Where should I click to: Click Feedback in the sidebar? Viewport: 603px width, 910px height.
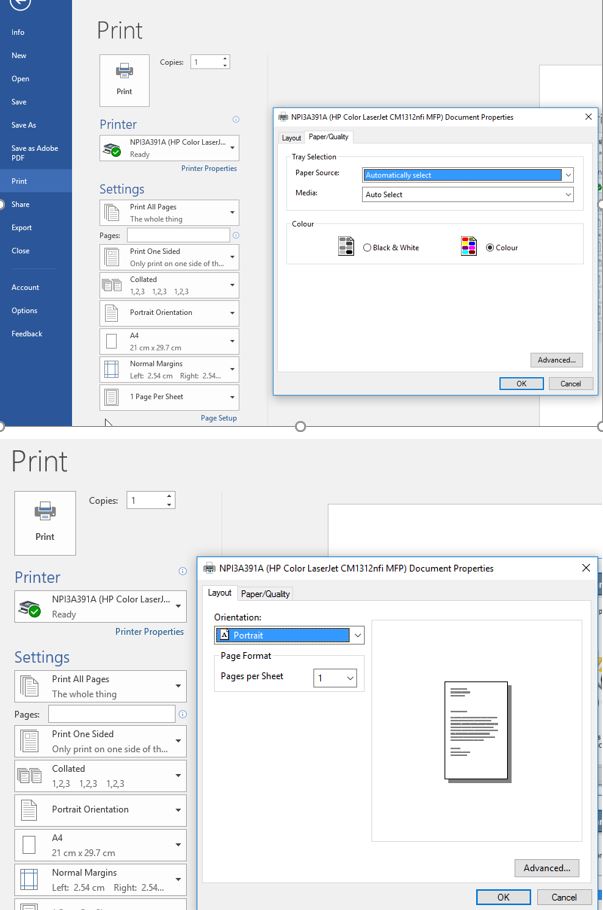coord(27,334)
